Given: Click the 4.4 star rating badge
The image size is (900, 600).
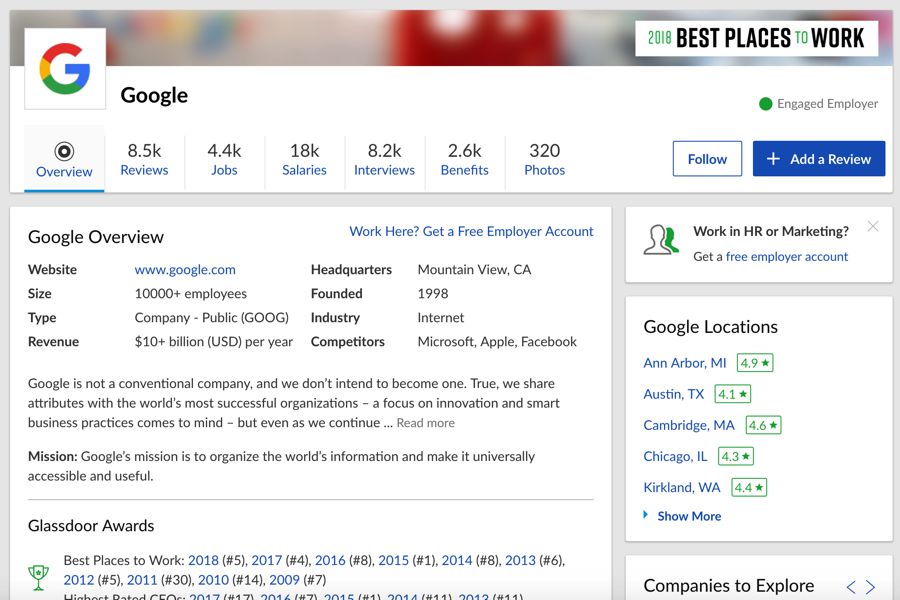Looking at the screenshot, I should point(749,487).
